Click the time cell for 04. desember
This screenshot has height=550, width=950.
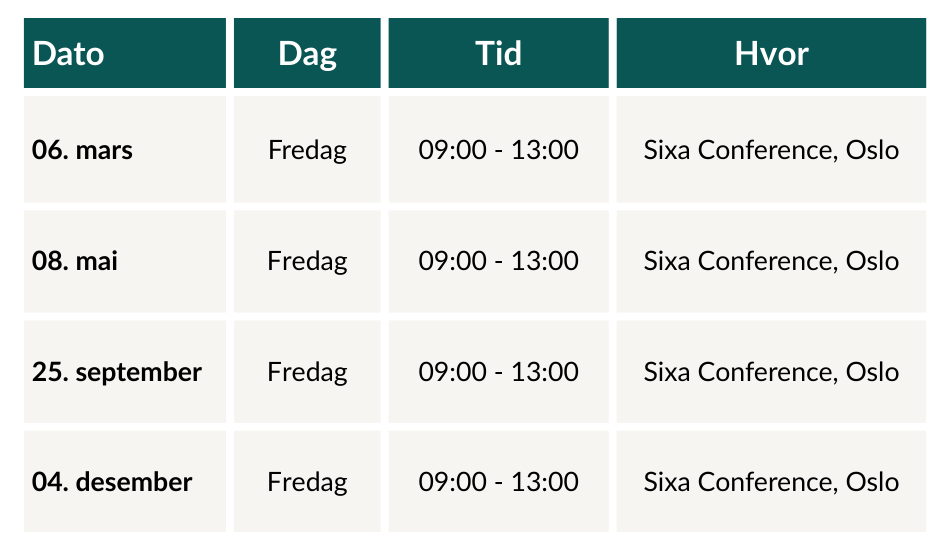[499, 482]
